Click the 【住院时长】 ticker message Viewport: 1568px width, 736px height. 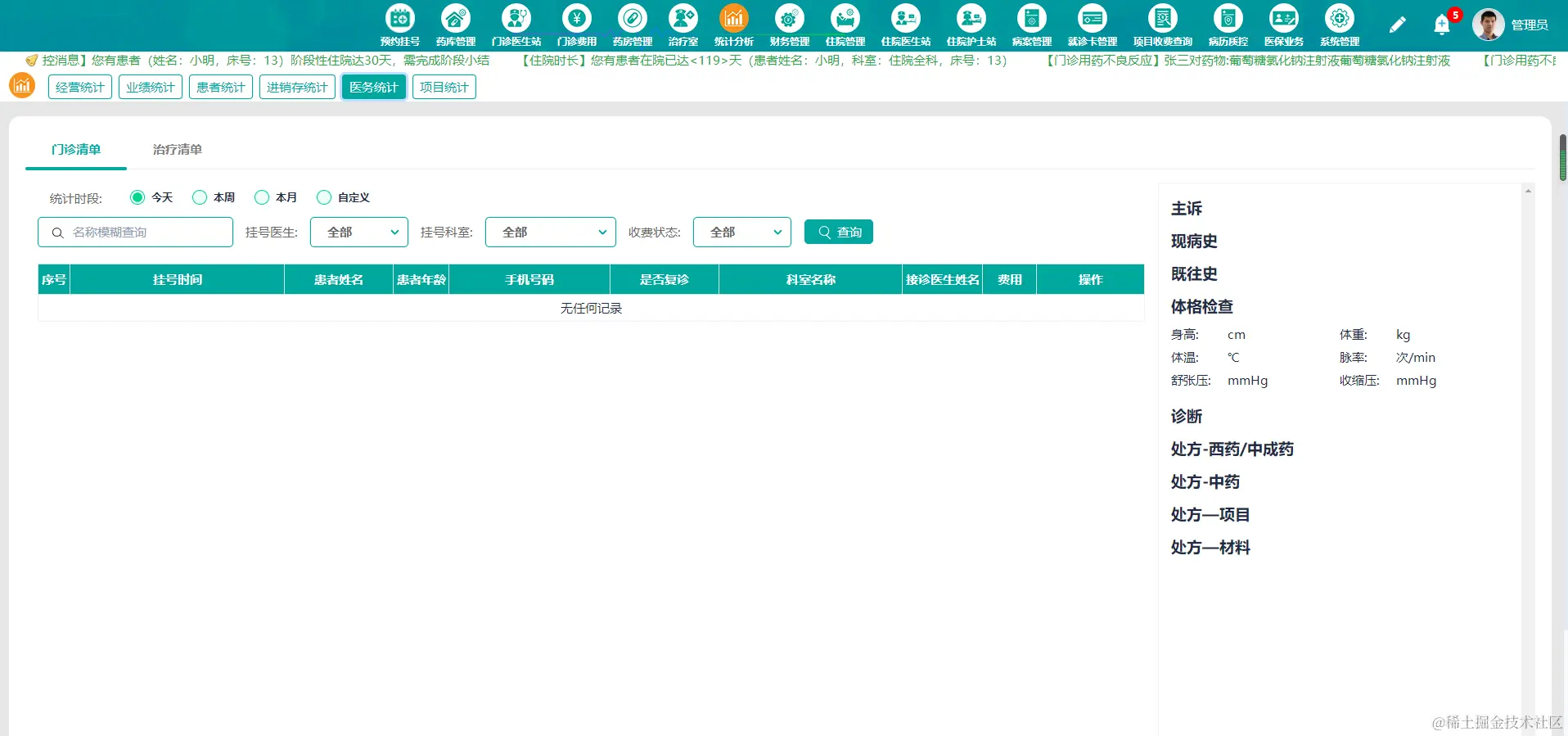click(765, 61)
